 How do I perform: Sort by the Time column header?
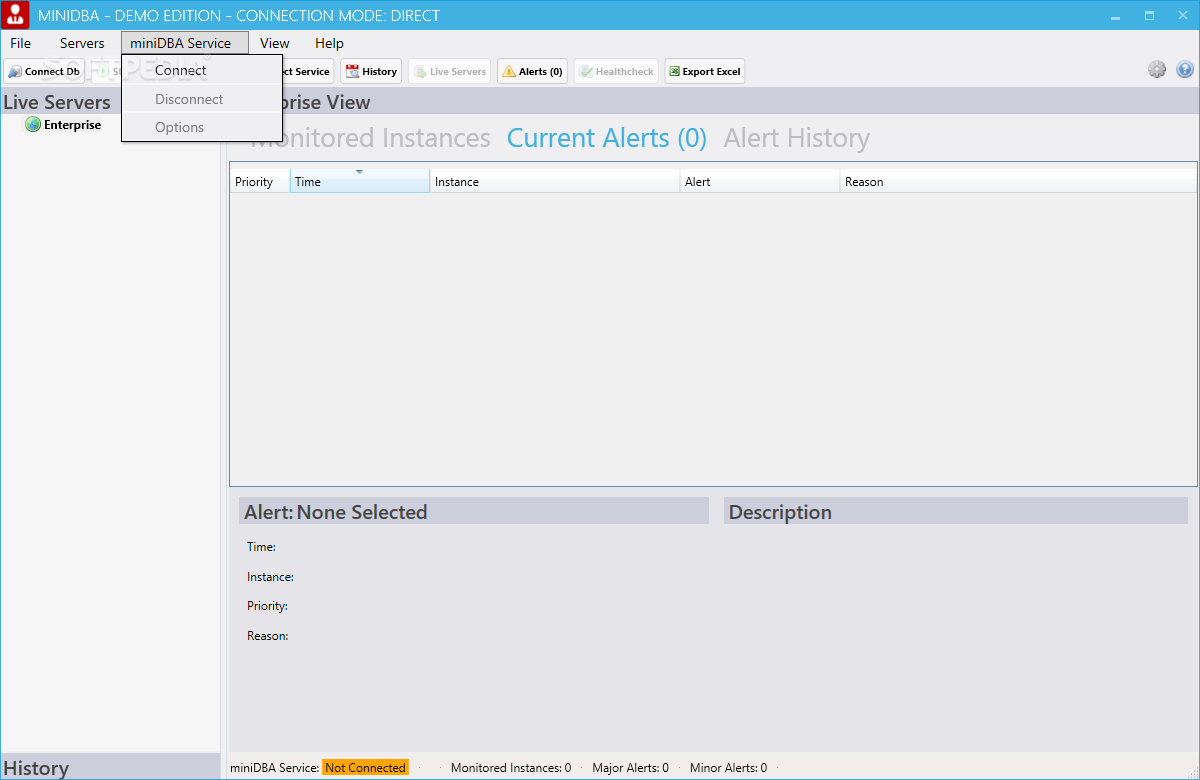(x=360, y=182)
